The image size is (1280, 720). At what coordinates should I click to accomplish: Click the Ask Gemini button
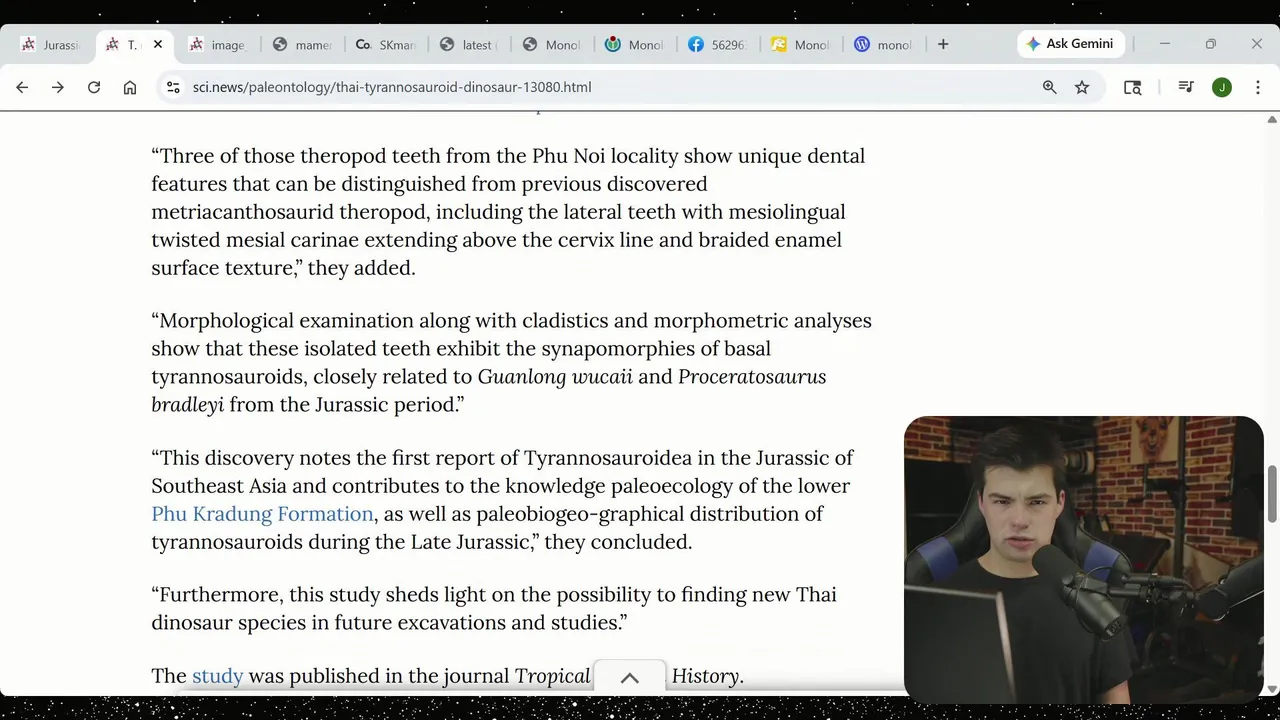click(1071, 44)
